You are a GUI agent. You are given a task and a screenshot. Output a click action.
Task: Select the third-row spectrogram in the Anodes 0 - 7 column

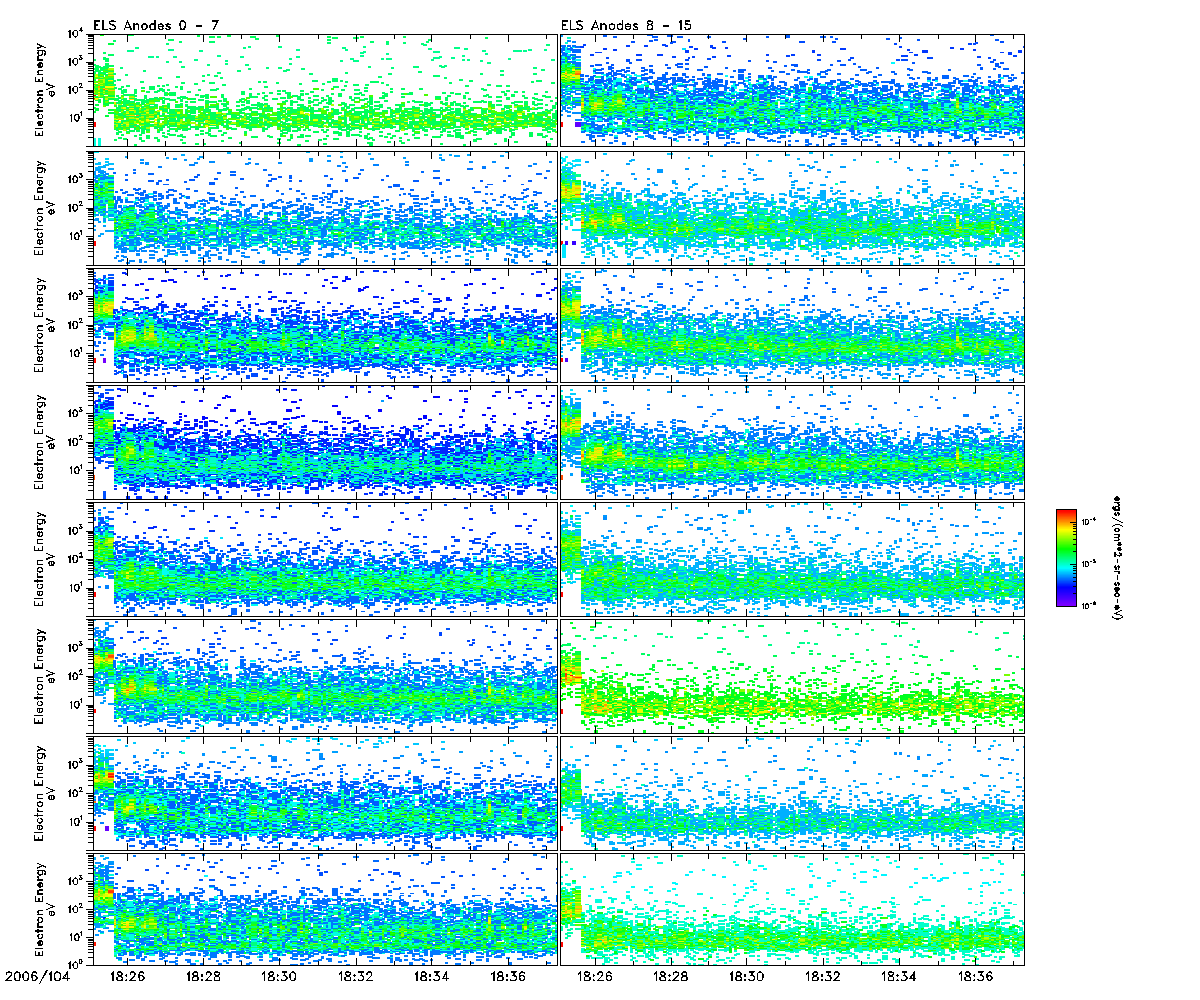tap(325, 324)
